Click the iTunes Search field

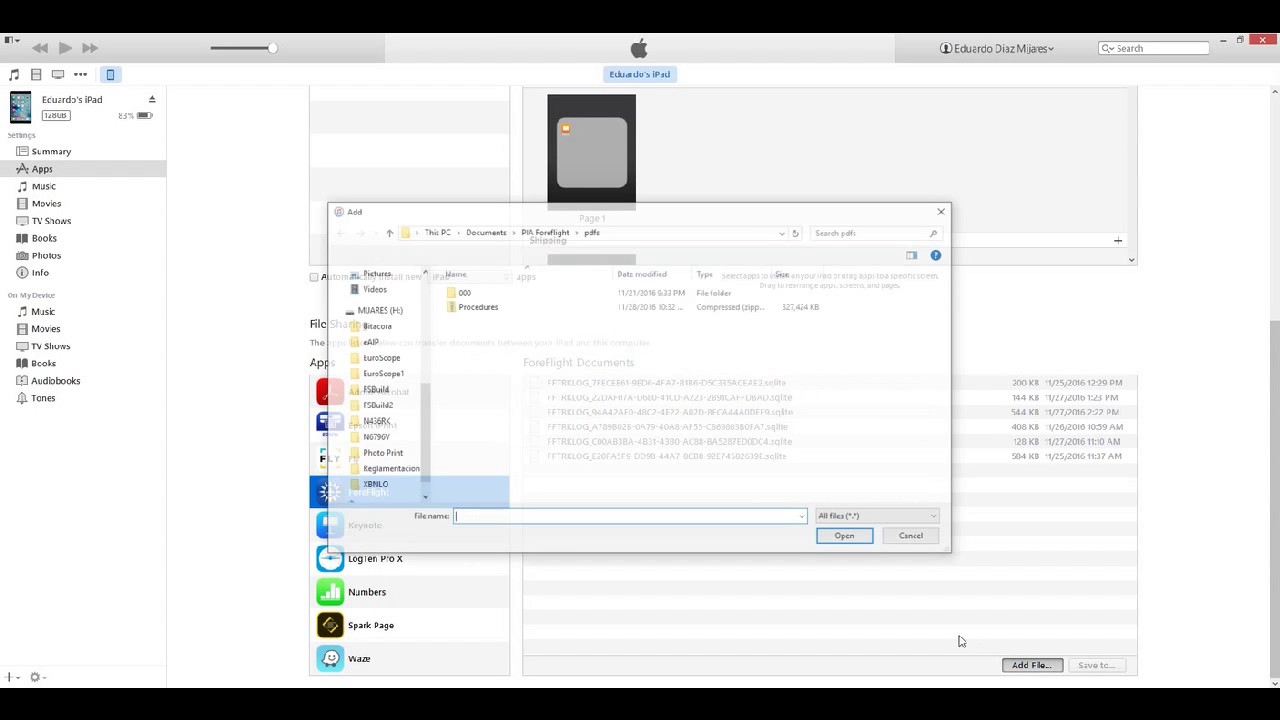[x=1153, y=48]
